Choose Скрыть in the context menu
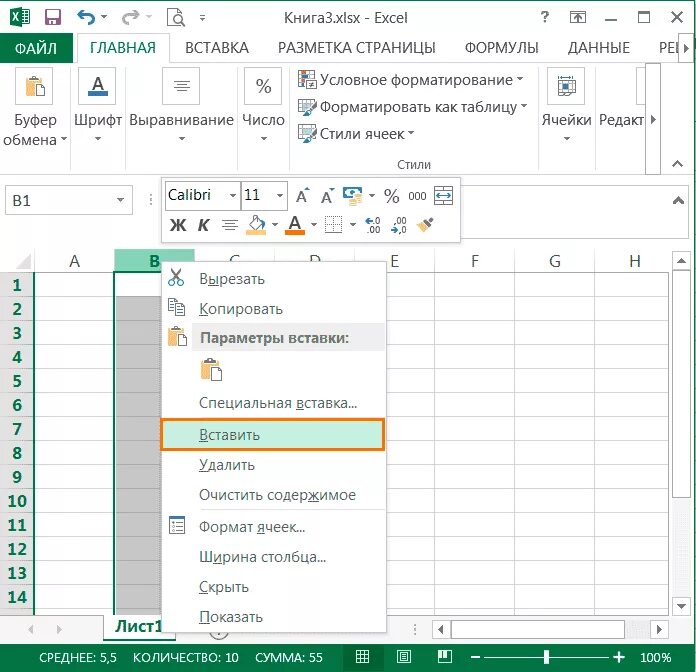This screenshot has height=672, width=696. click(x=273, y=587)
